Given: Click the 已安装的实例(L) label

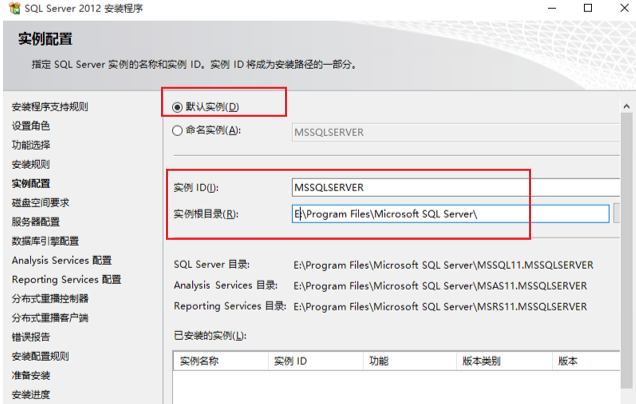Looking at the screenshot, I should 210,336.
